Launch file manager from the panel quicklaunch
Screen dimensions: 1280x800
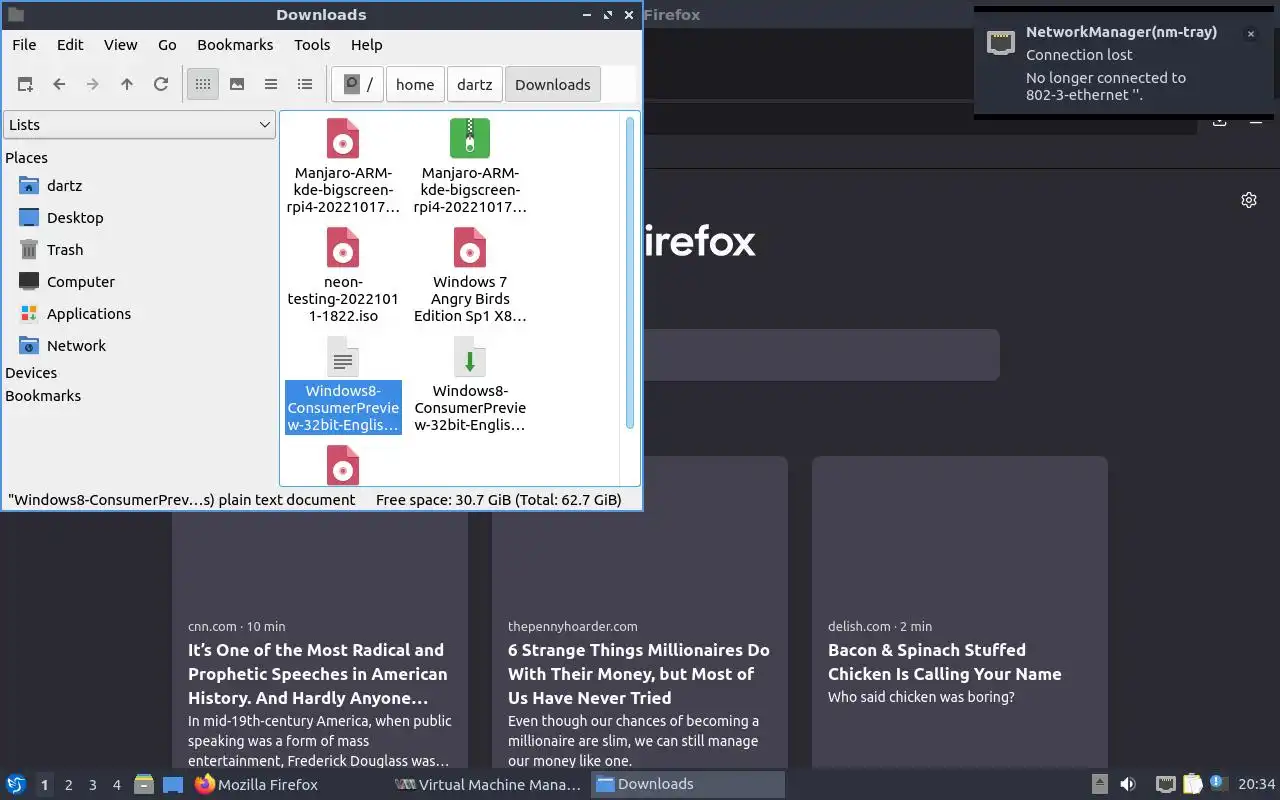click(144, 785)
